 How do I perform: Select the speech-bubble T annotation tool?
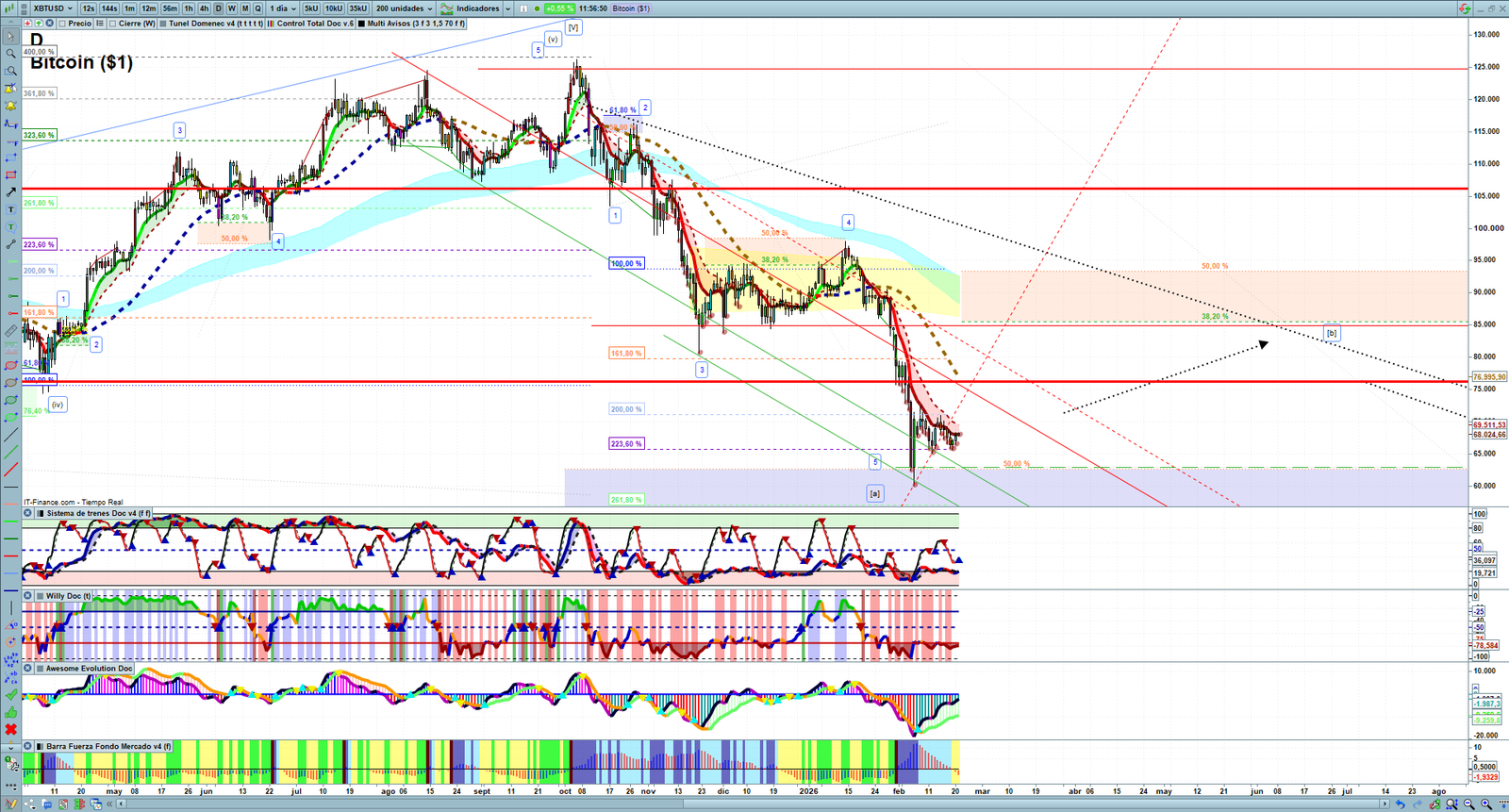click(x=10, y=227)
